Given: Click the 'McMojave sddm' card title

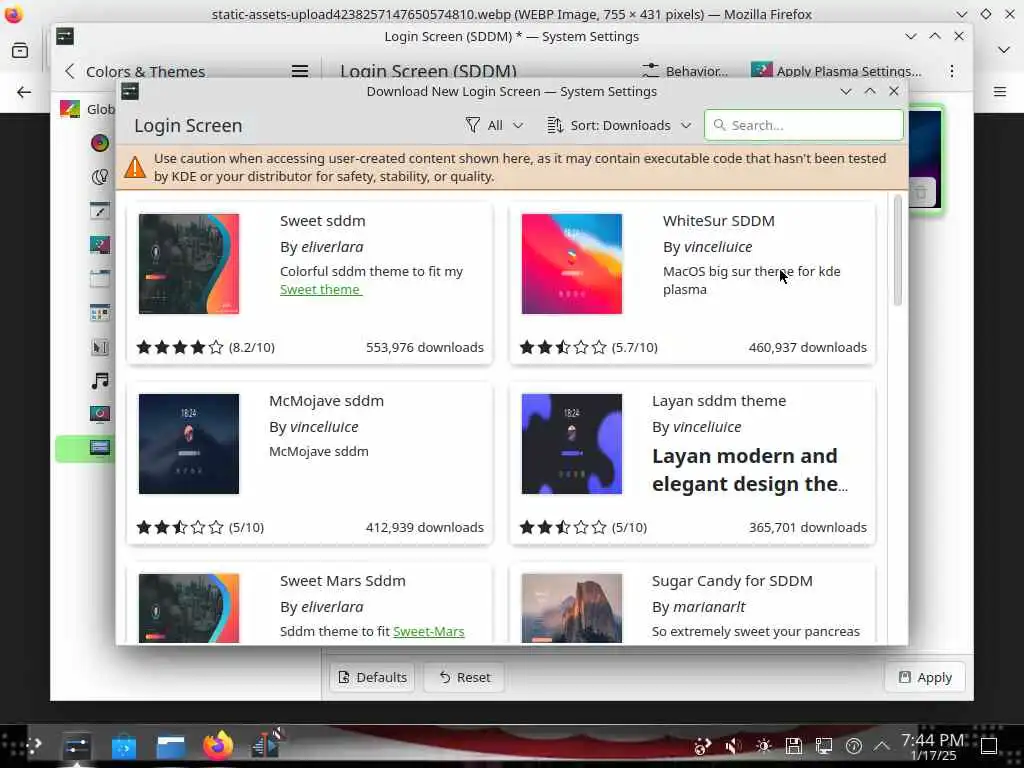Looking at the screenshot, I should [326, 401].
